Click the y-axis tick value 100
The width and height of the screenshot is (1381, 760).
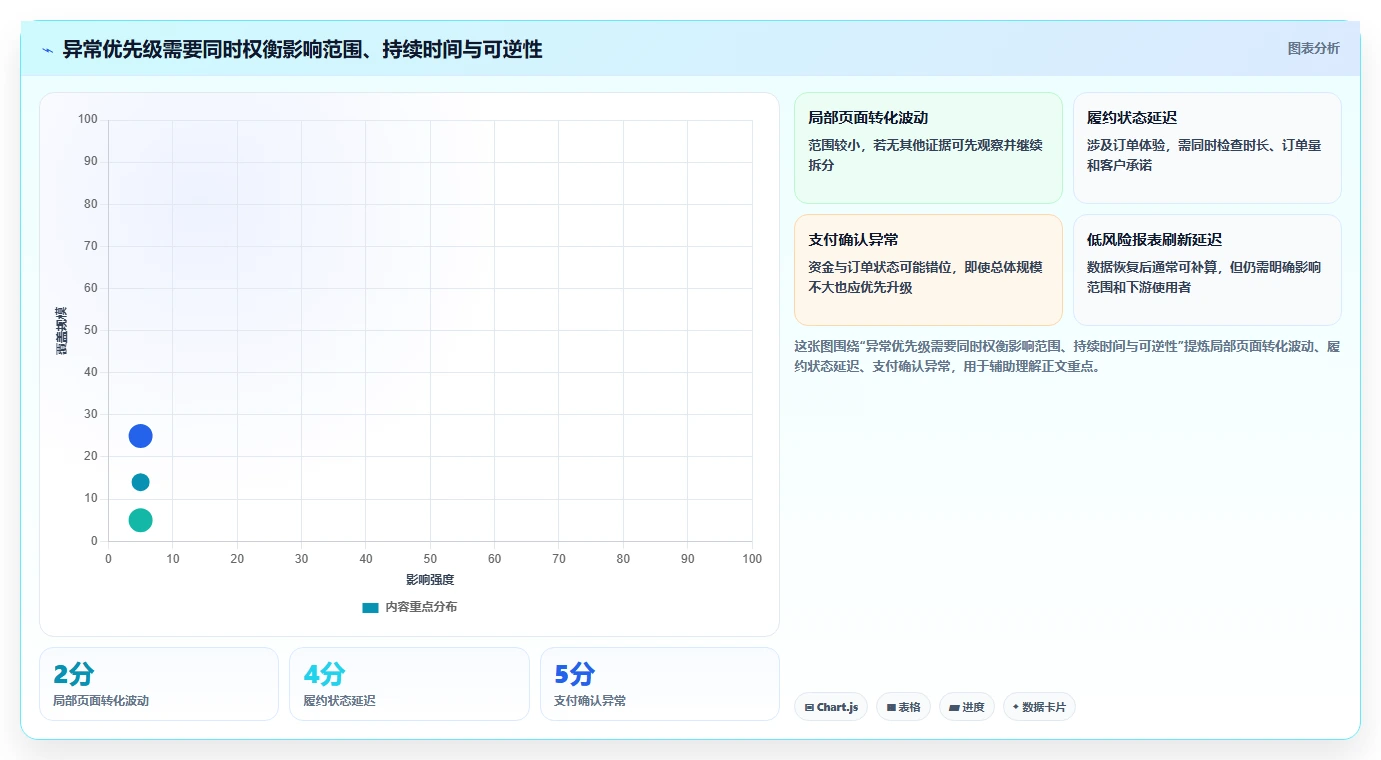pyautogui.click(x=88, y=120)
